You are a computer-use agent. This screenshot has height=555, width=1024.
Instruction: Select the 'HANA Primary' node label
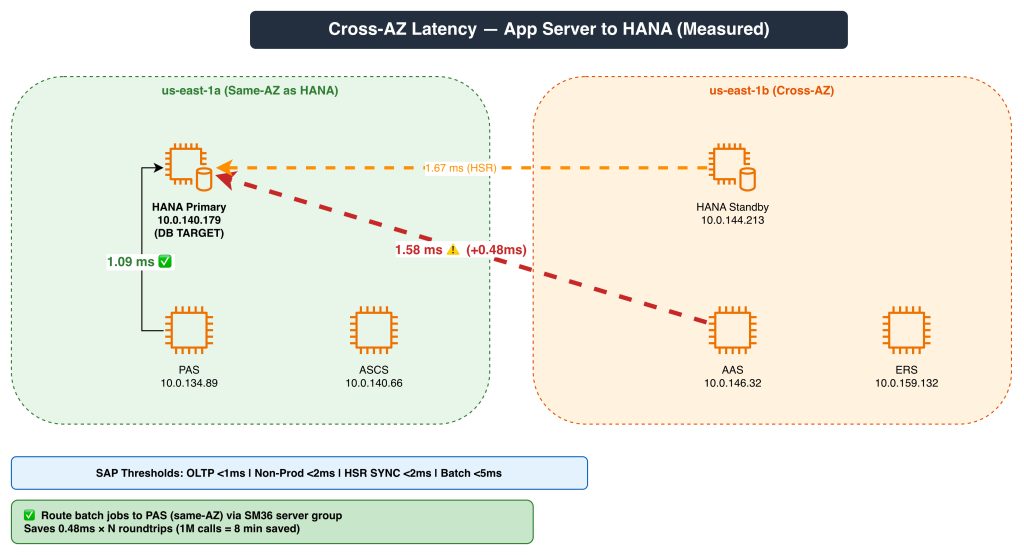click(189, 207)
